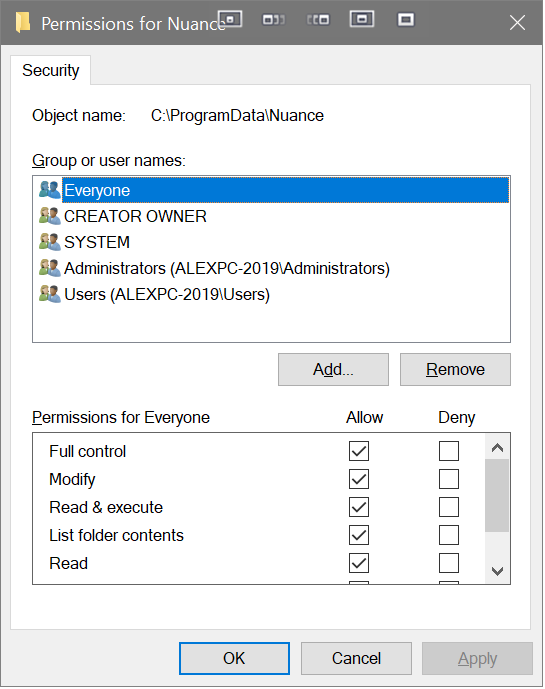This screenshot has height=689, width=545.
Task: Toggle Allow checkbox for Full control
Action: tap(359, 451)
